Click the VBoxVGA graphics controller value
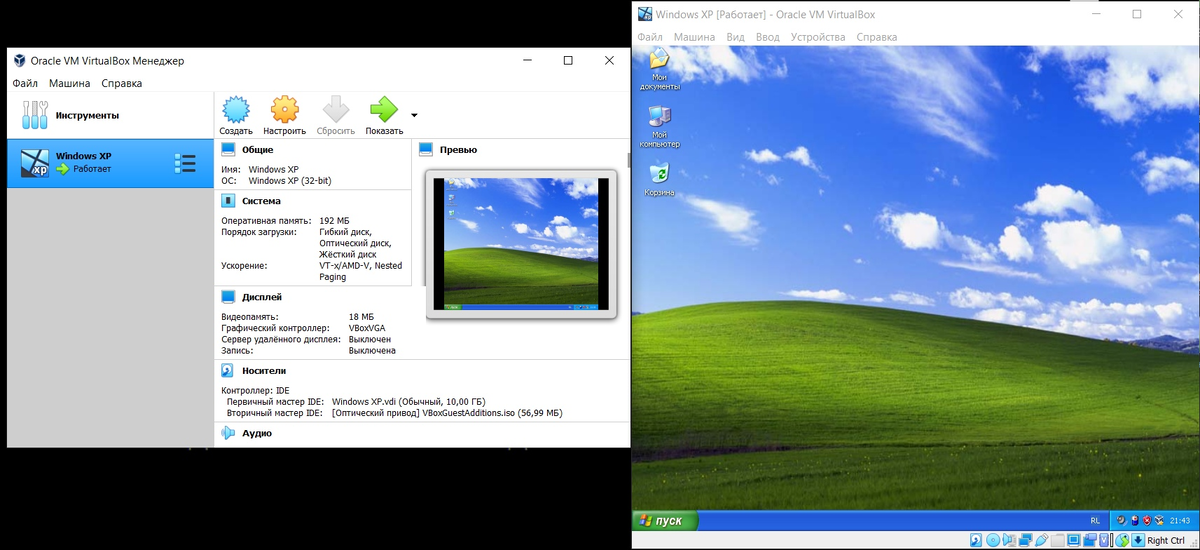This screenshot has width=1200, height=550. click(369, 327)
